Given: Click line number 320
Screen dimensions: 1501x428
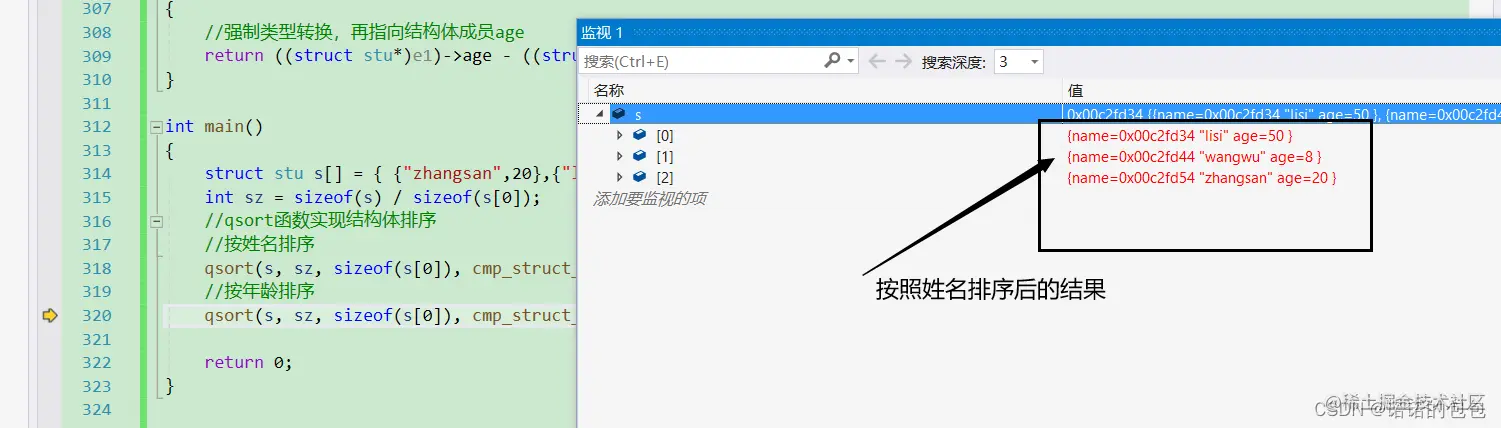Looking at the screenshot, I should point(96,315).
